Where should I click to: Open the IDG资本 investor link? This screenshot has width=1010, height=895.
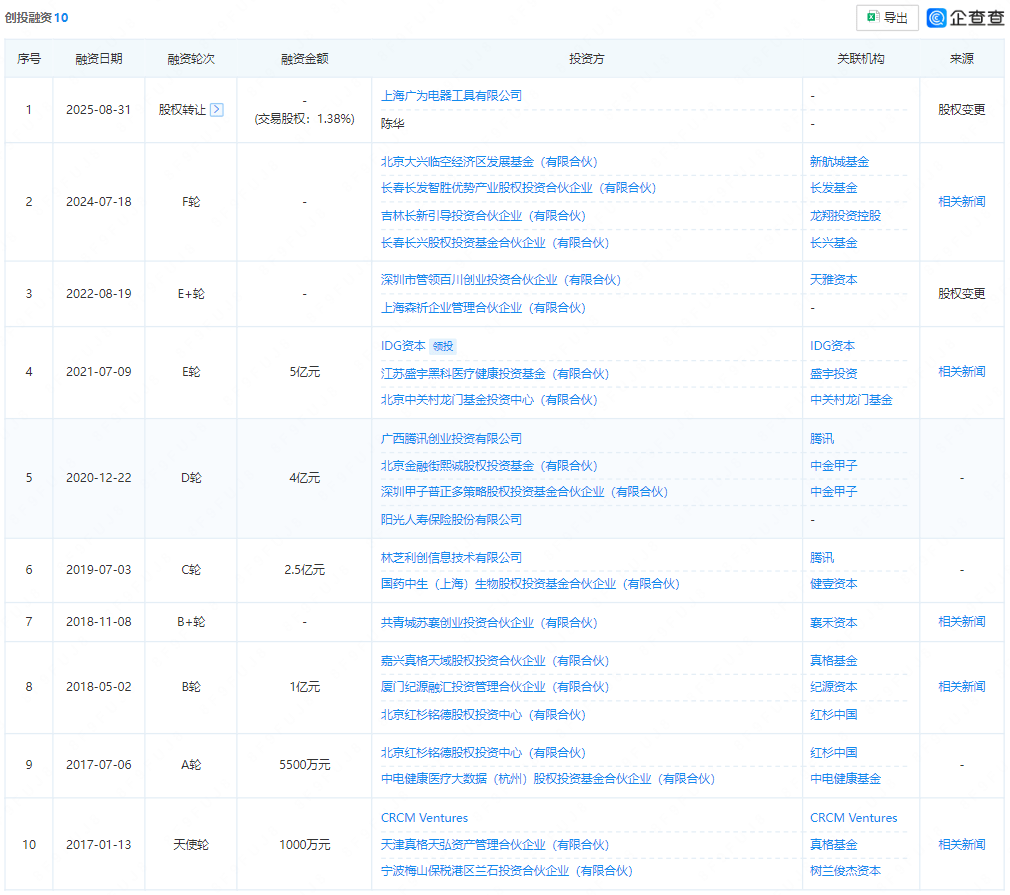tap(404, 346)
